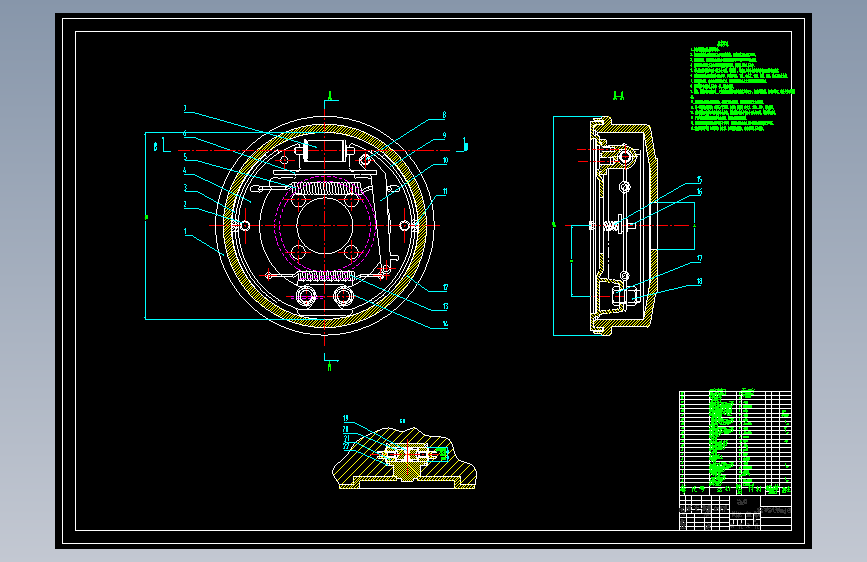Click part callout number 8
The height and width of the screenshot is (562, 867).
[x=444, y=115]
